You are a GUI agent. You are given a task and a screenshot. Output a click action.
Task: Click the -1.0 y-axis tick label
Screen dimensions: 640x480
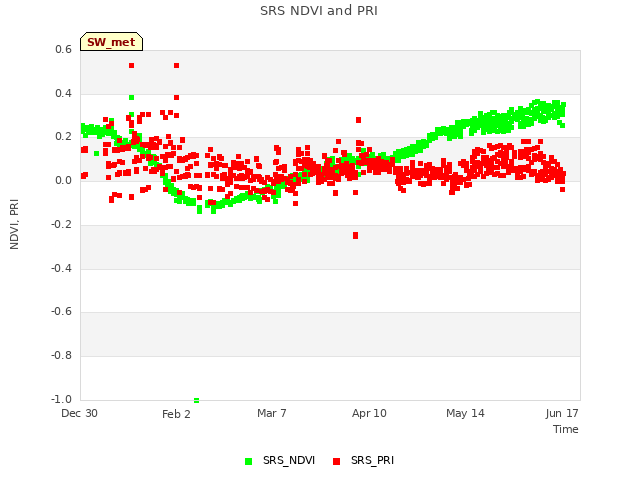pyautogui.click(x=61, y=399)
